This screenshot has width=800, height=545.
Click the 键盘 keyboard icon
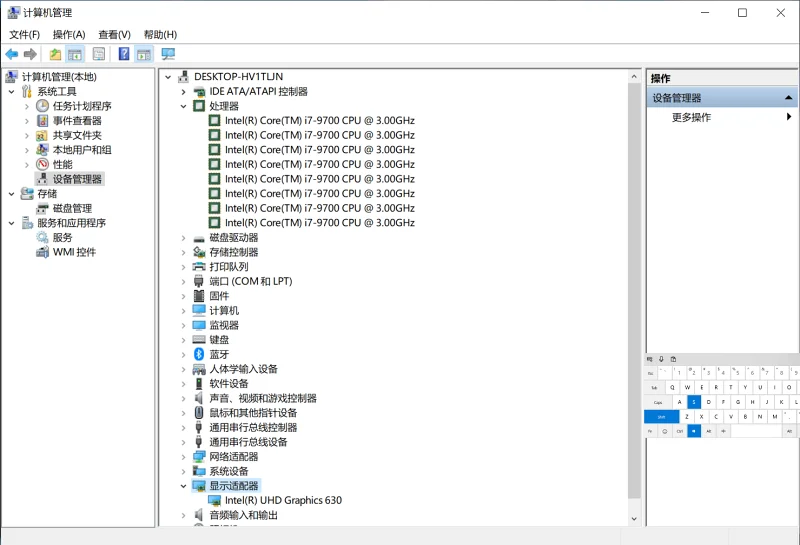[199, 340]
